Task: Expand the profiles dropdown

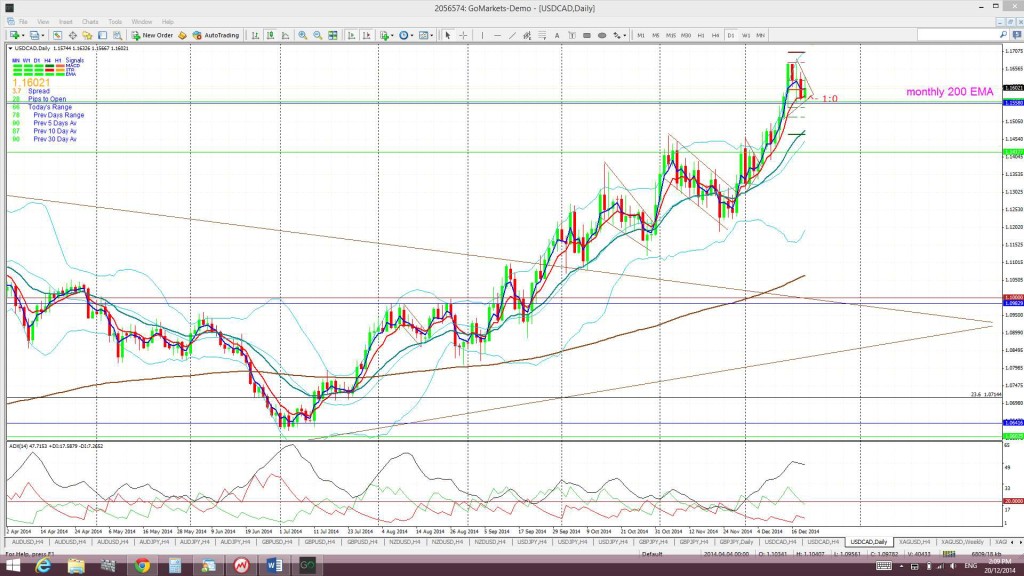Action: (43, 35)
